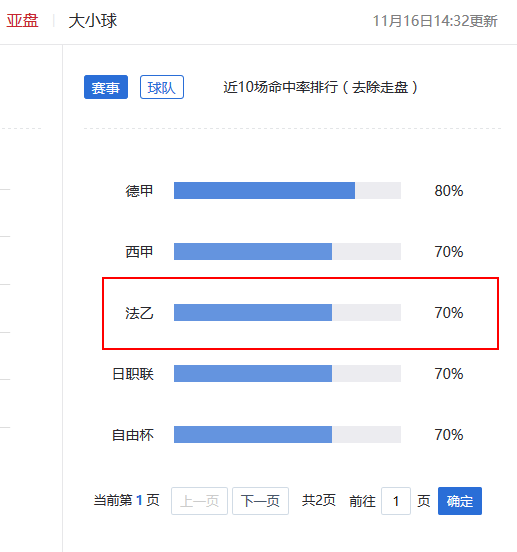Screen dimensions: 517x552
Task: Click the 日职联 hit-rate bar
Action: [x=288, y=373]
